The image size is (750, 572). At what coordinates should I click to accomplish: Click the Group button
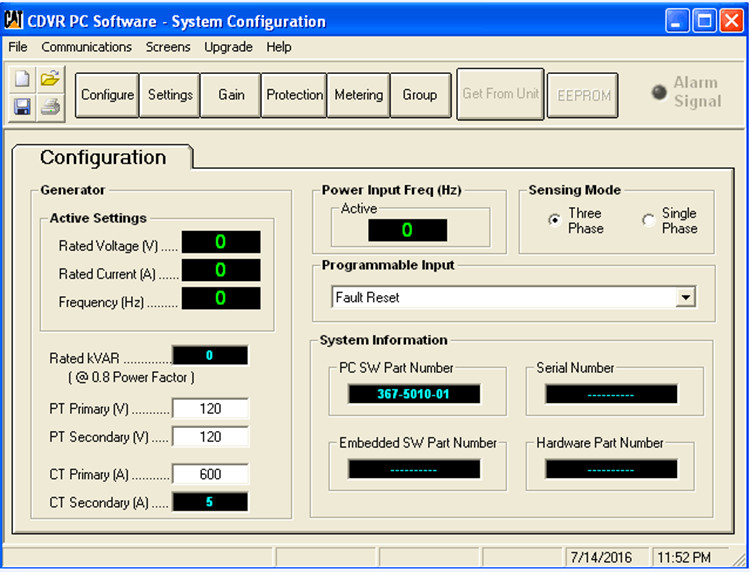(x=420, y=95)
